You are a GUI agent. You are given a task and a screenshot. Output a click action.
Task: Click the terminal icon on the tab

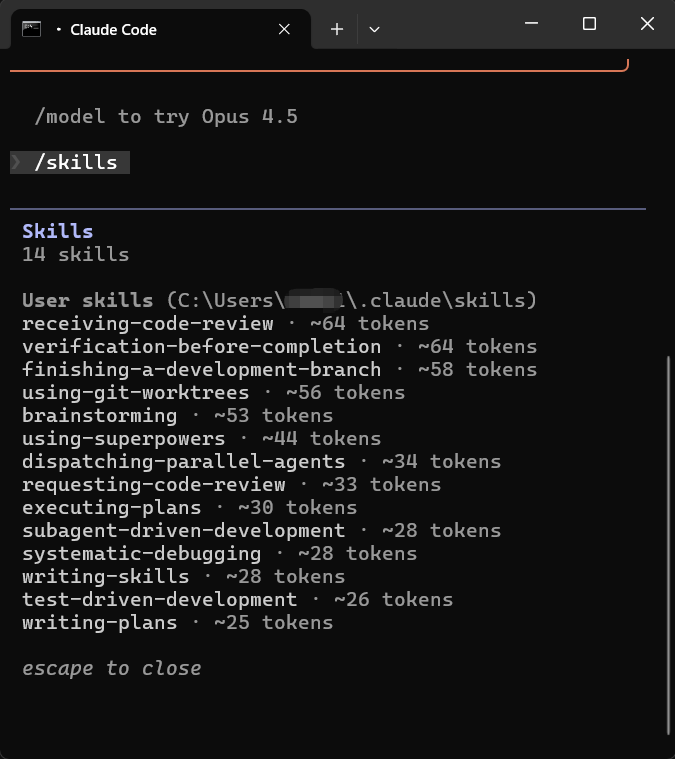[x=31, y=29]
